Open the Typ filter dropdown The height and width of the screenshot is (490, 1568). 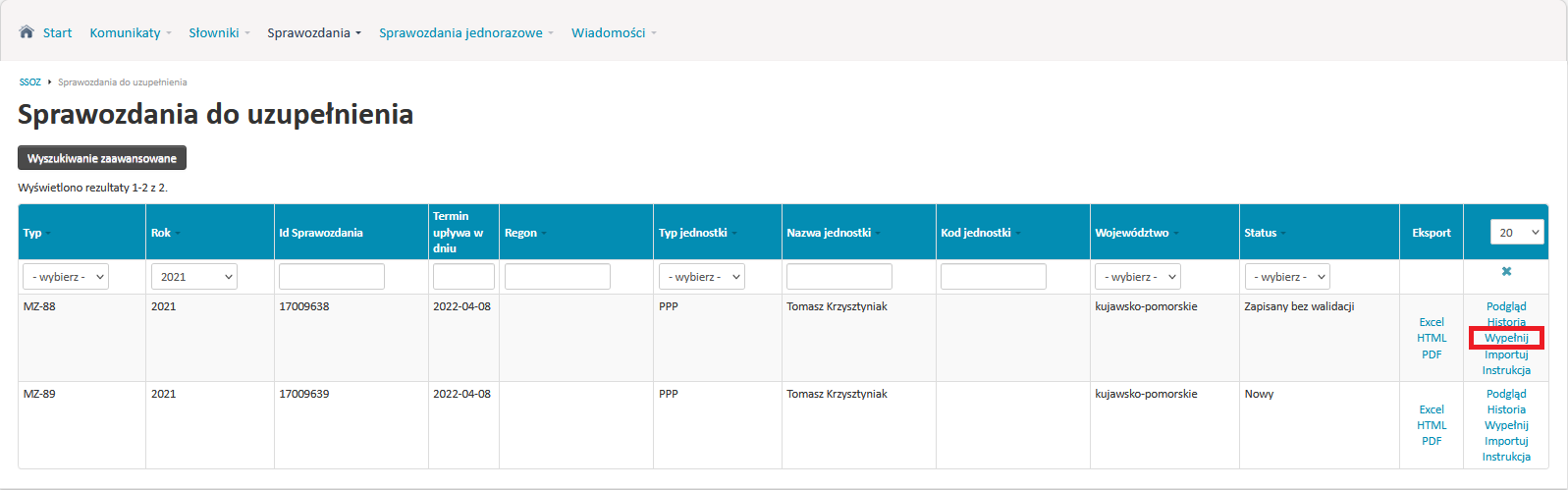[66, 277]
